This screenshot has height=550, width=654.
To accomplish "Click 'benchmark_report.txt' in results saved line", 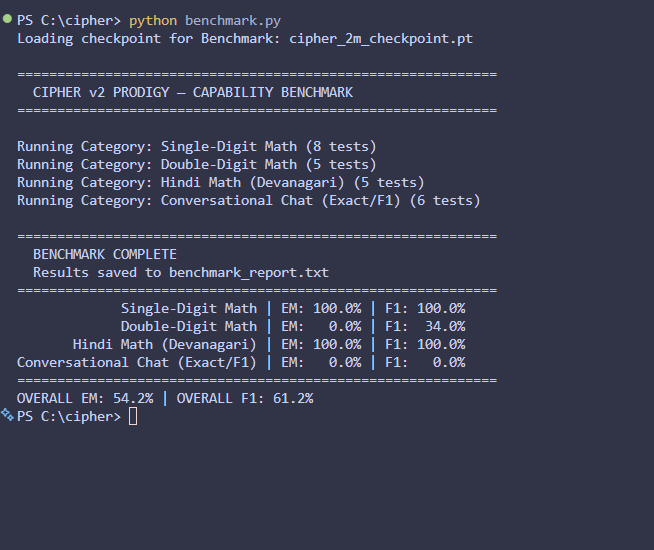I will click(x=249, y=273).
